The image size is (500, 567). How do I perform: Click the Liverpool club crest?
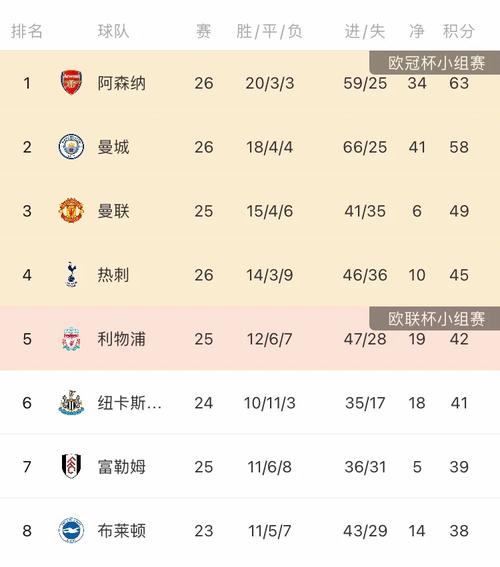click(x=71, y=339)
